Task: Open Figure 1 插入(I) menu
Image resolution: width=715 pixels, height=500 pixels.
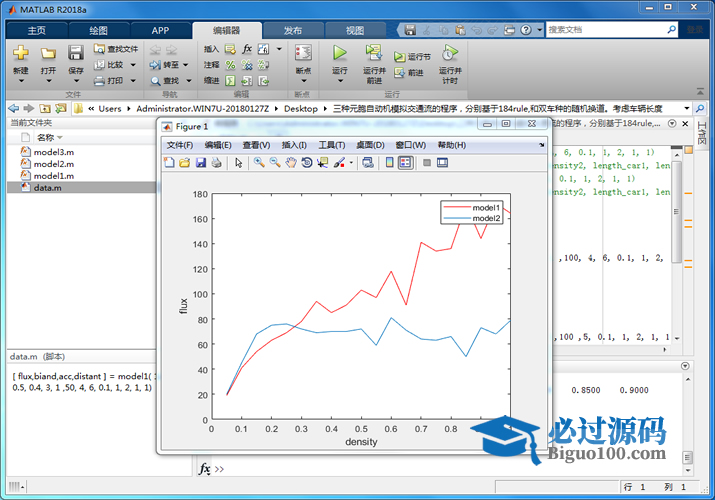Action: click(294, 145)
